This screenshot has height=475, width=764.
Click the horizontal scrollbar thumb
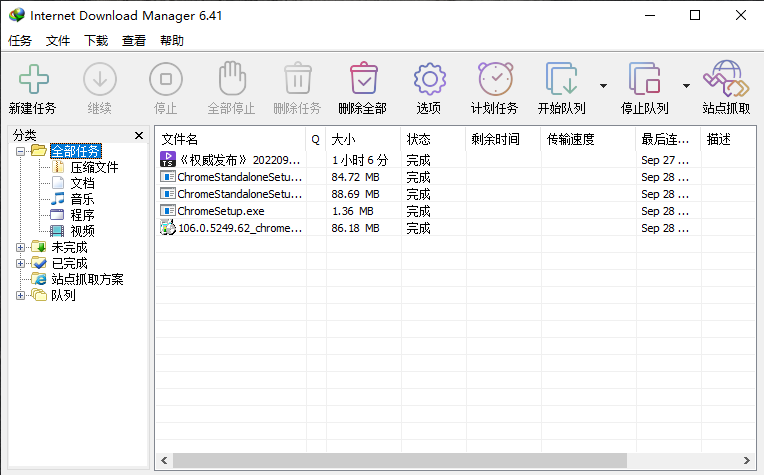(x=400, y=460)
